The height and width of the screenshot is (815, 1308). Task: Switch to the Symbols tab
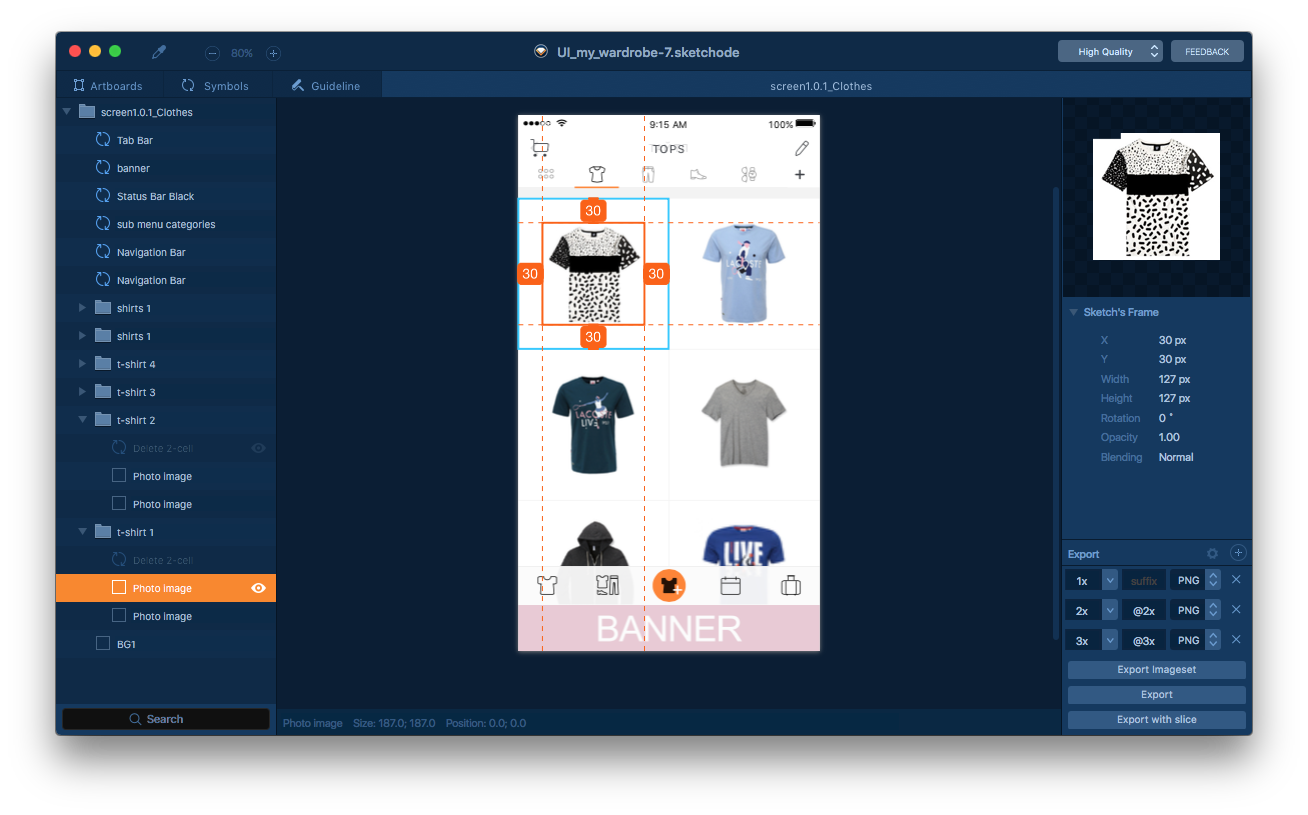click(215, 86)
